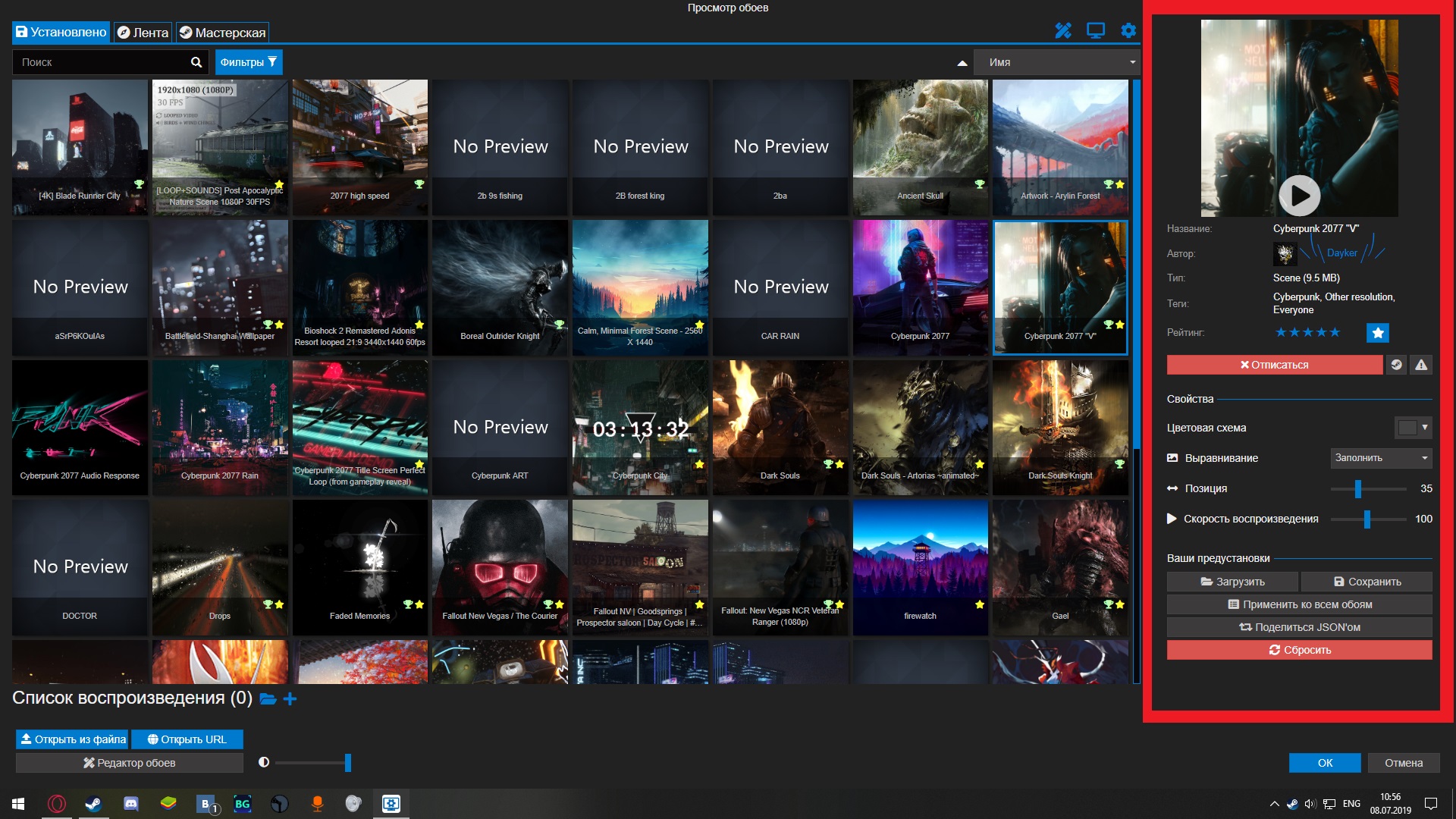1456x819 pixels.
Task: Open Steam from the taskbar
Action: coord(94,804)
